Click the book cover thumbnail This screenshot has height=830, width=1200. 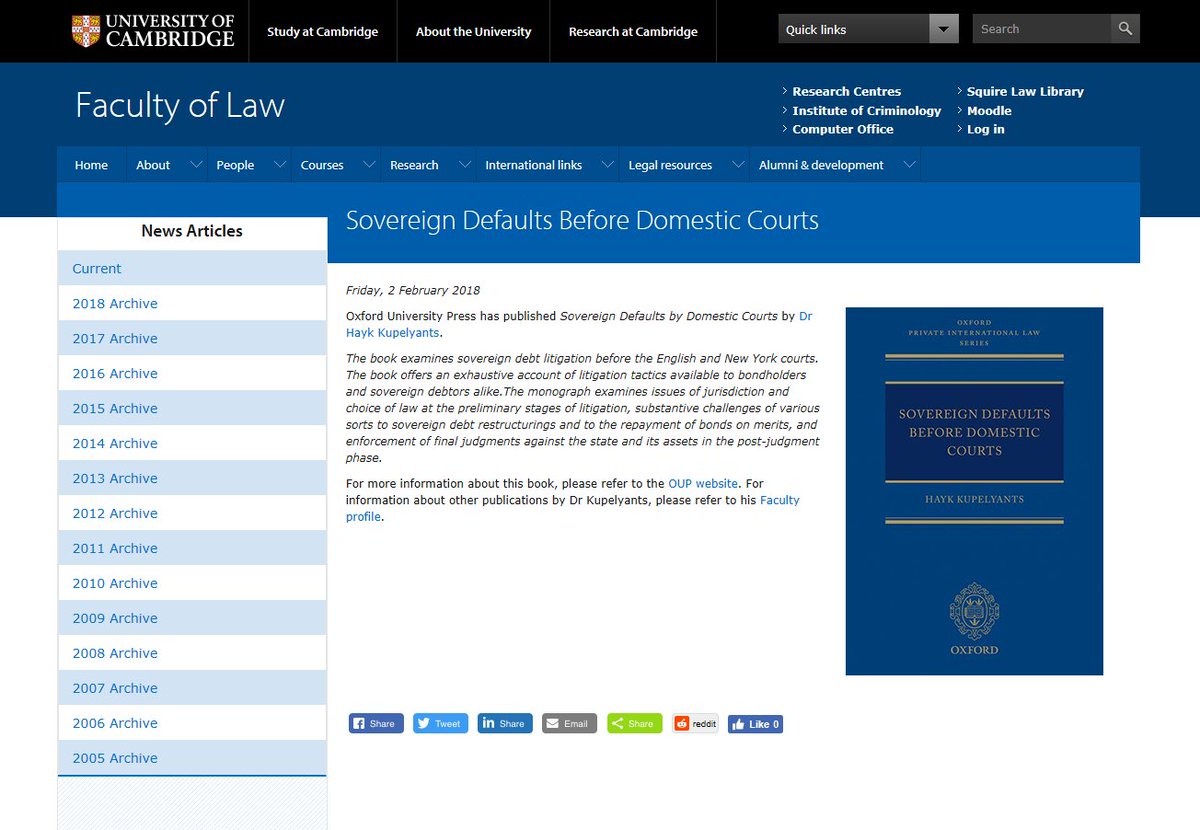[x=974, y=491]
